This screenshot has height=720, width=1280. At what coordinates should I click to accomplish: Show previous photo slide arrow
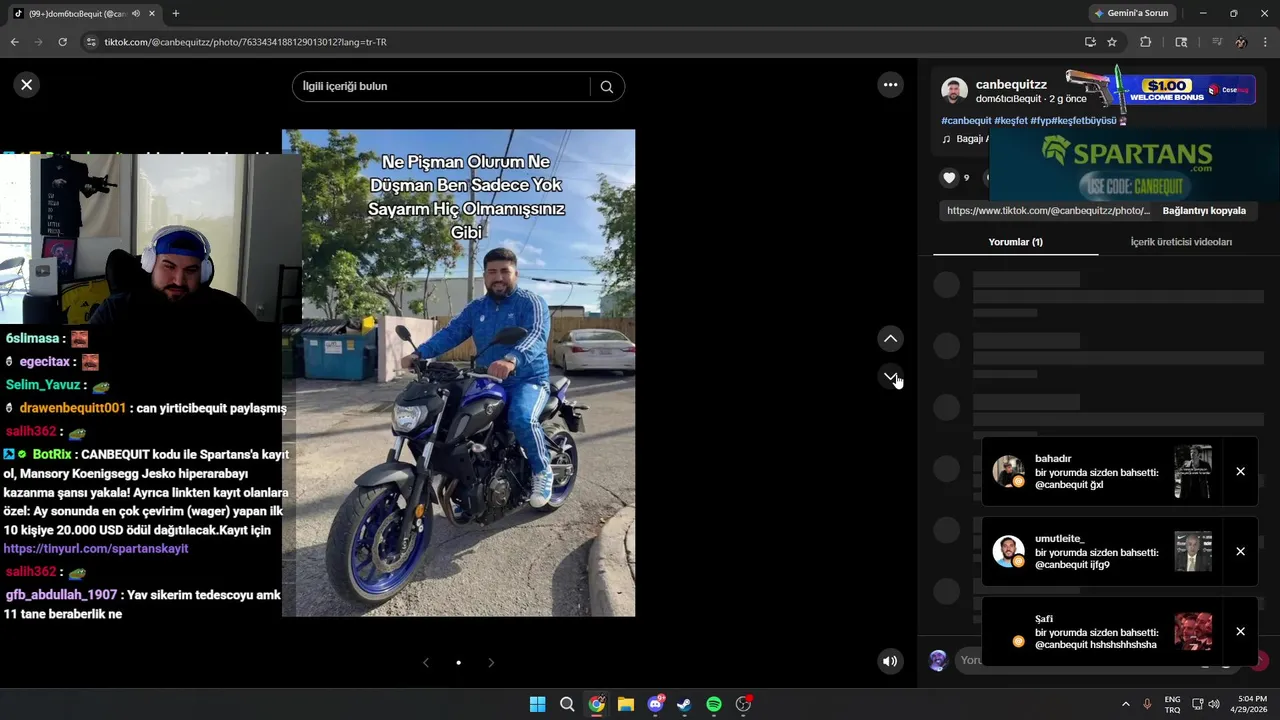[x=426, y=662]
